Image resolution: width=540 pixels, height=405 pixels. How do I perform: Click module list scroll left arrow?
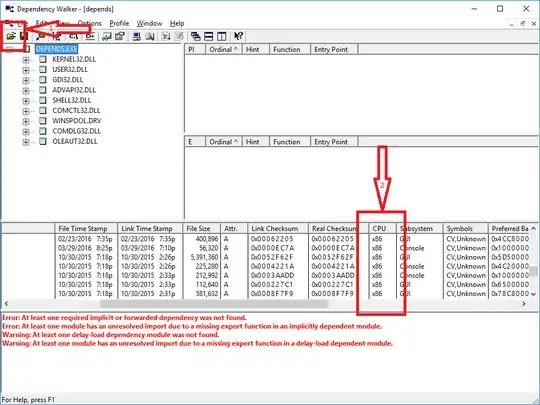[6, 304]
